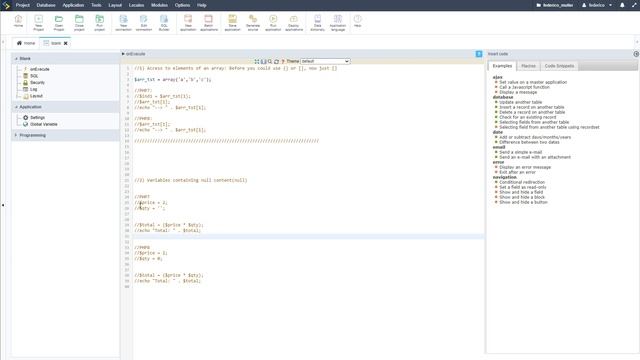Click the Help toolbar icon
The width and height of the screenshot is (640, 360).
(x=358, y=21)
